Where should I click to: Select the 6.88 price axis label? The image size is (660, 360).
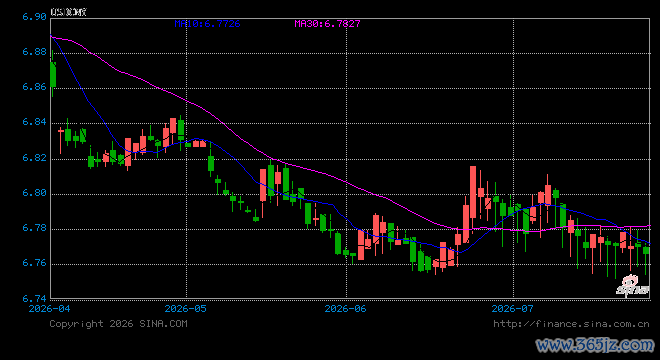[34, 52]
